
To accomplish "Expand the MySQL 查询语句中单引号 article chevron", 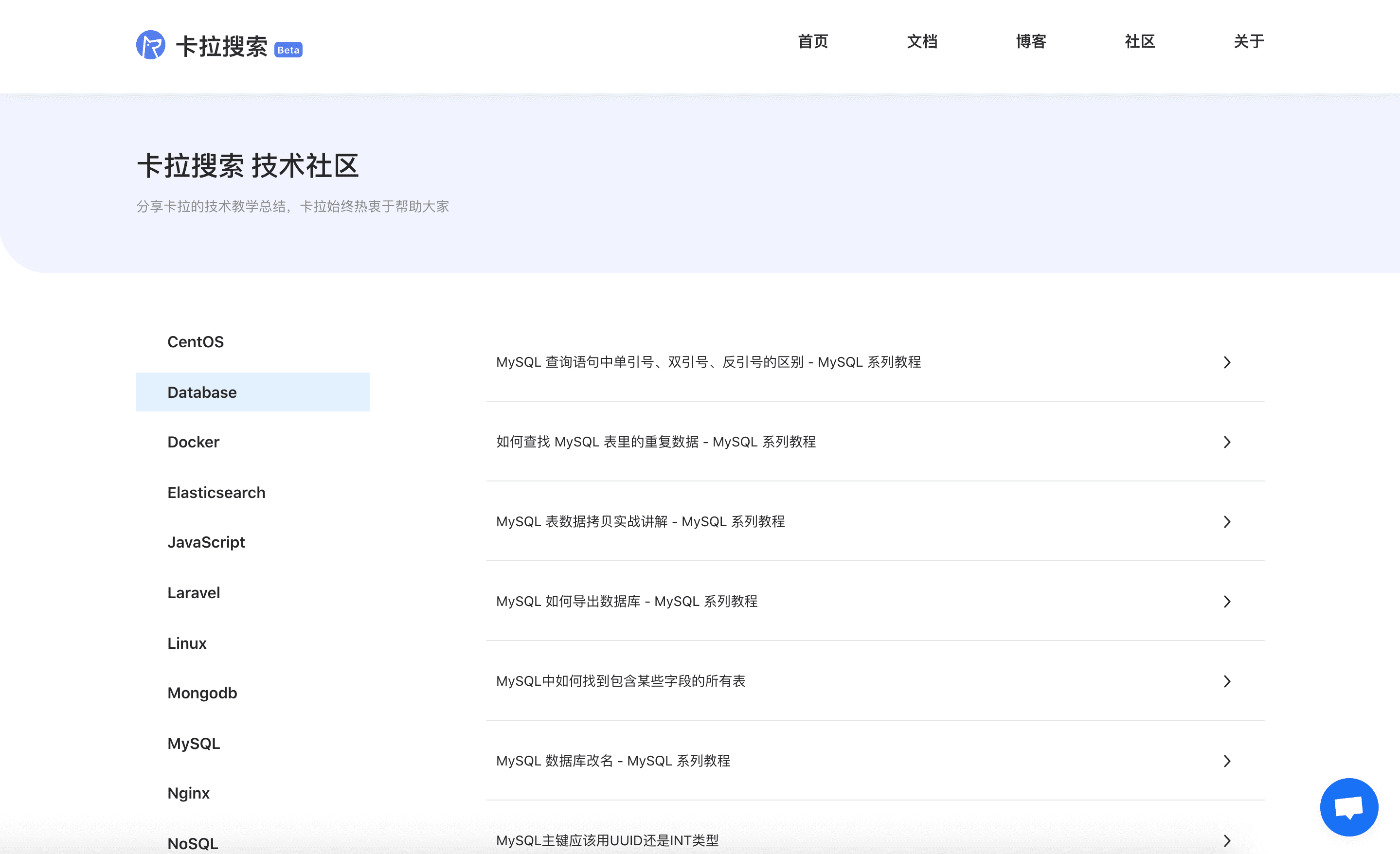I will [1227, 362].
